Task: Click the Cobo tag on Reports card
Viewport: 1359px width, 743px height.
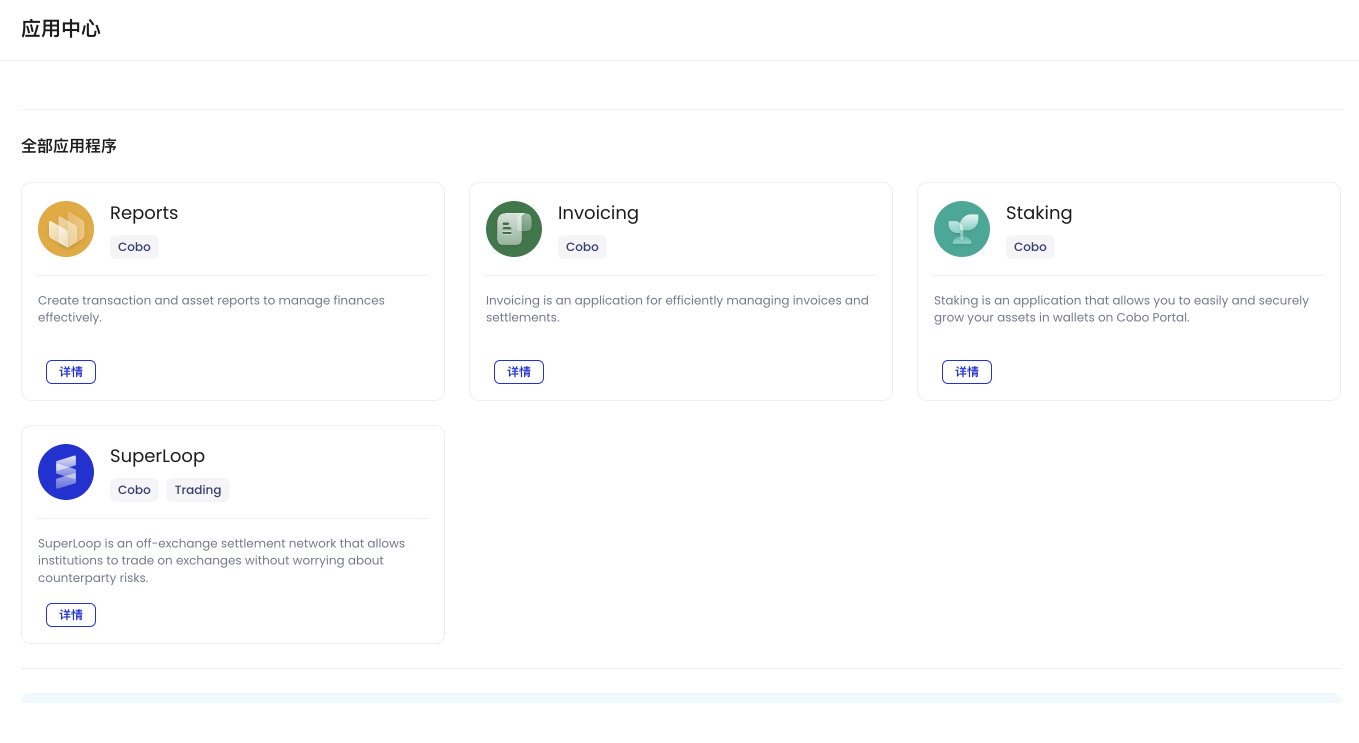Action: (x=134, y=247)
